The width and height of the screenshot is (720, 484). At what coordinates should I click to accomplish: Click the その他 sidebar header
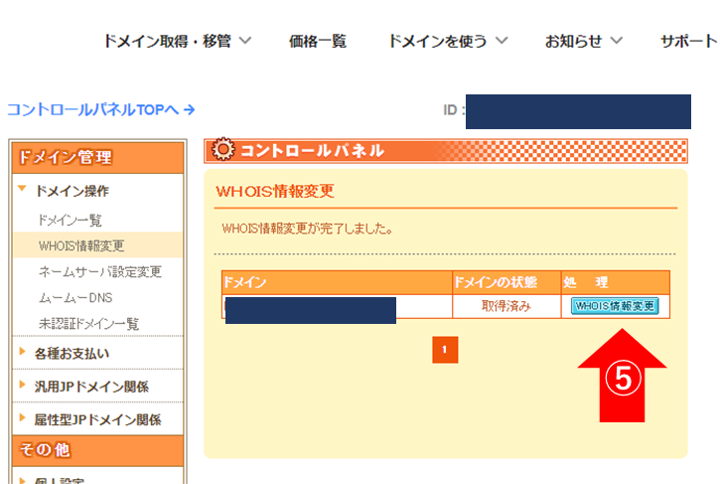point(97,450)
